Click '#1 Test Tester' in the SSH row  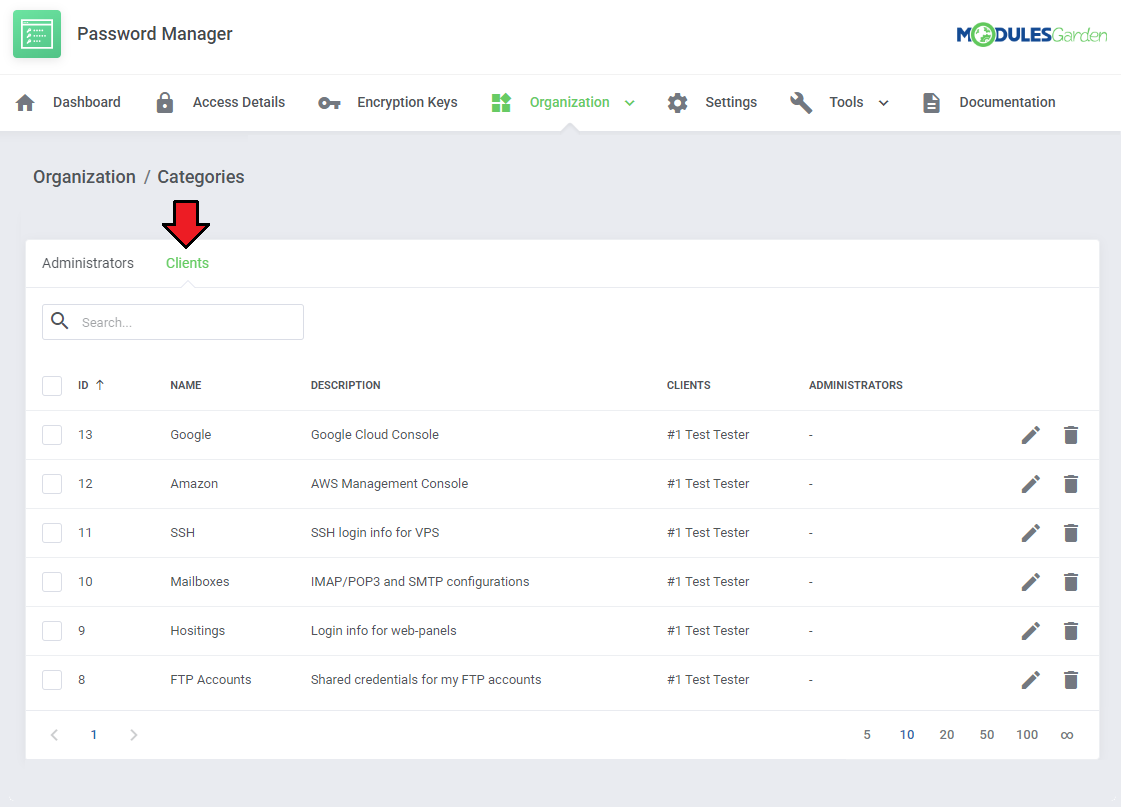708,533
